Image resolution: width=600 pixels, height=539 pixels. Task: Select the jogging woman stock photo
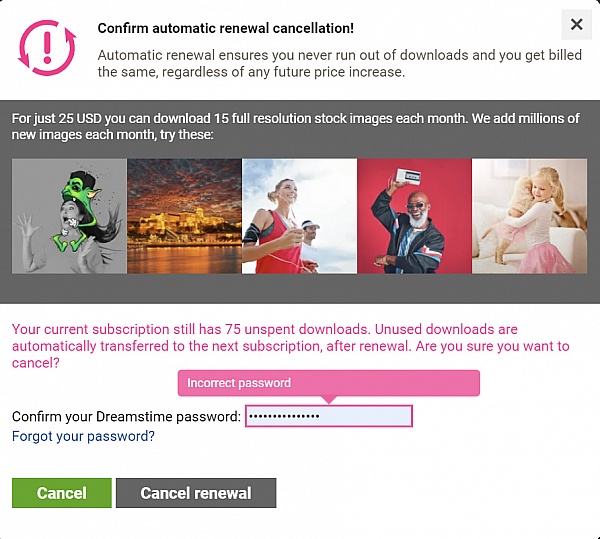(x=299, y=216)
